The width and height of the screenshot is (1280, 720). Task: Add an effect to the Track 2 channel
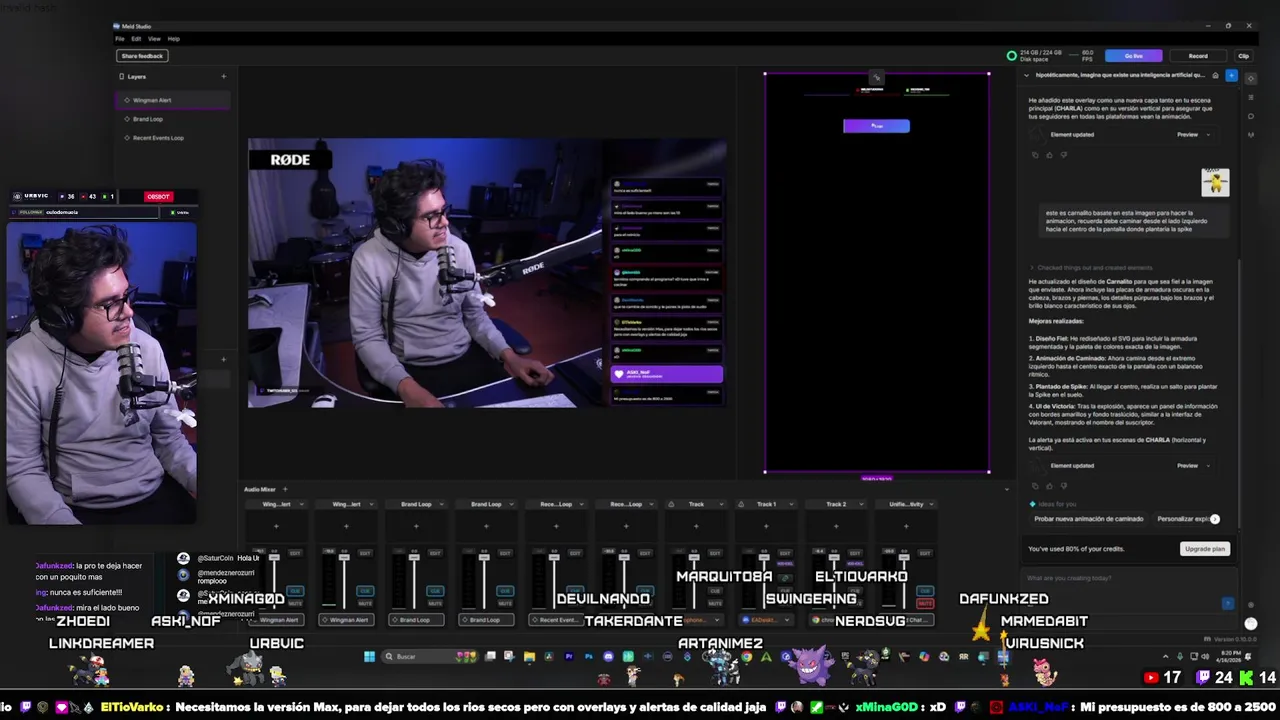pyautogui.click(x=836, y=526)
